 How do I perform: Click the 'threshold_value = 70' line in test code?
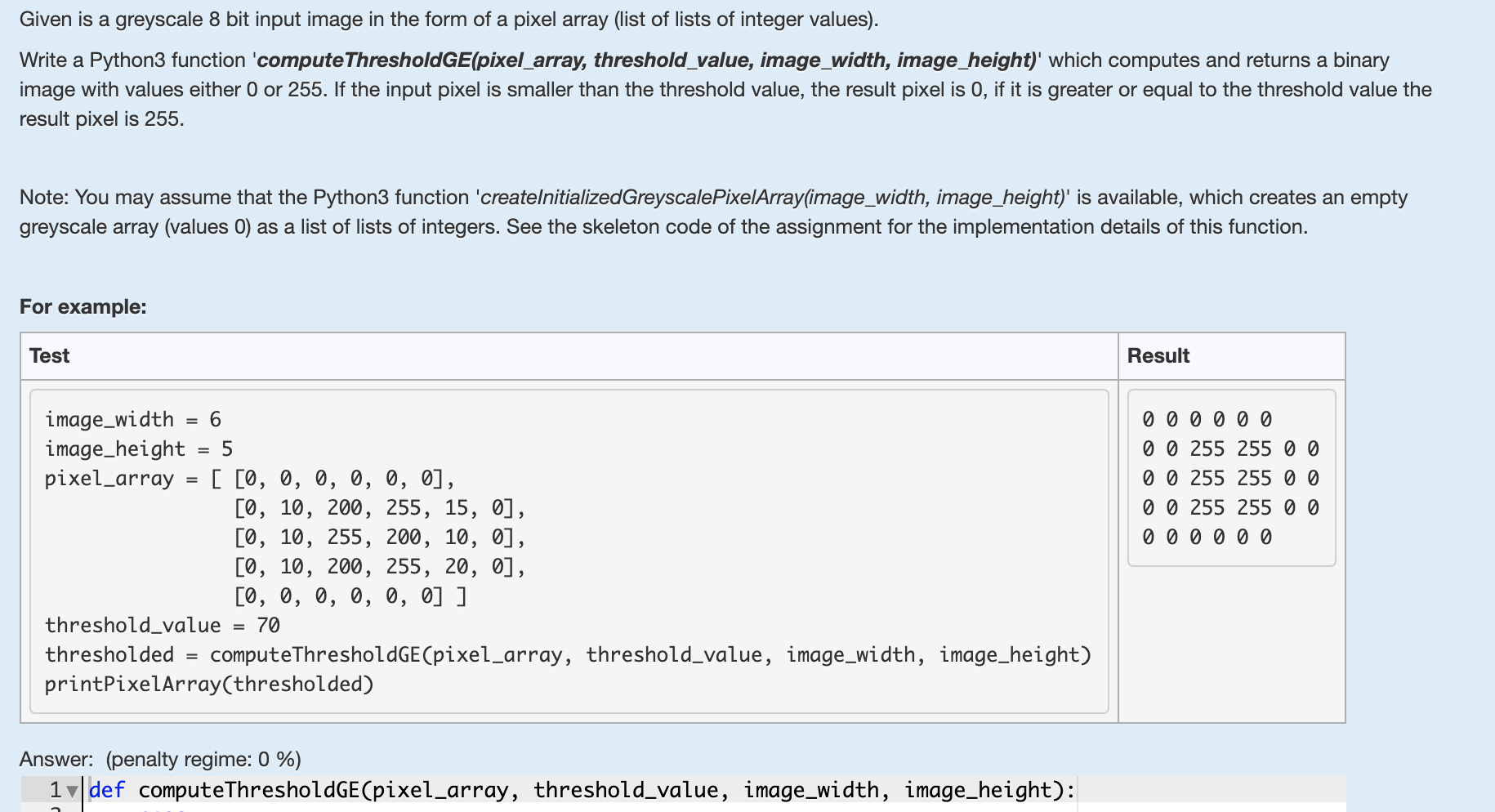tap(163, 626)
